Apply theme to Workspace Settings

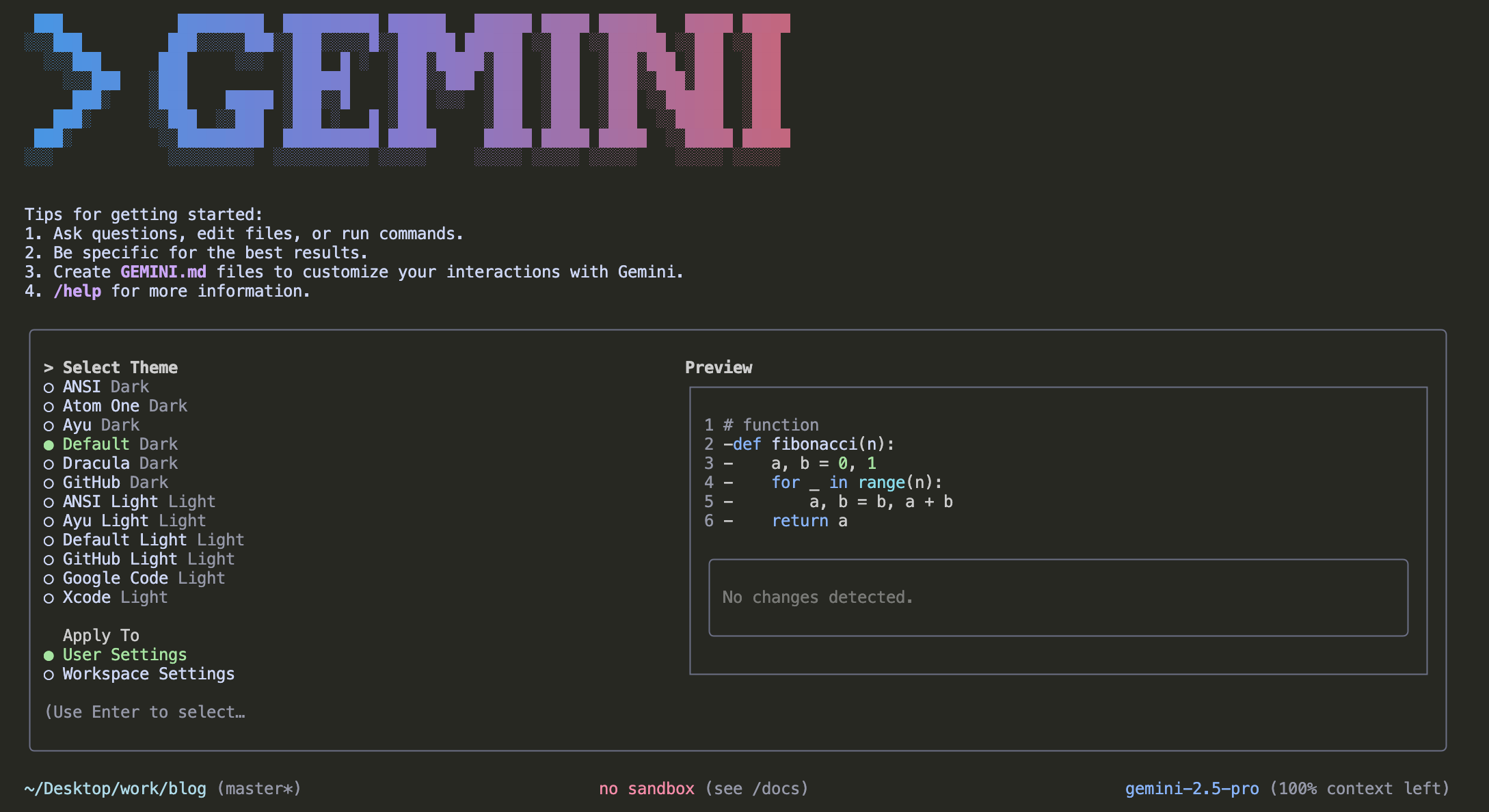[x=139, y=674]
